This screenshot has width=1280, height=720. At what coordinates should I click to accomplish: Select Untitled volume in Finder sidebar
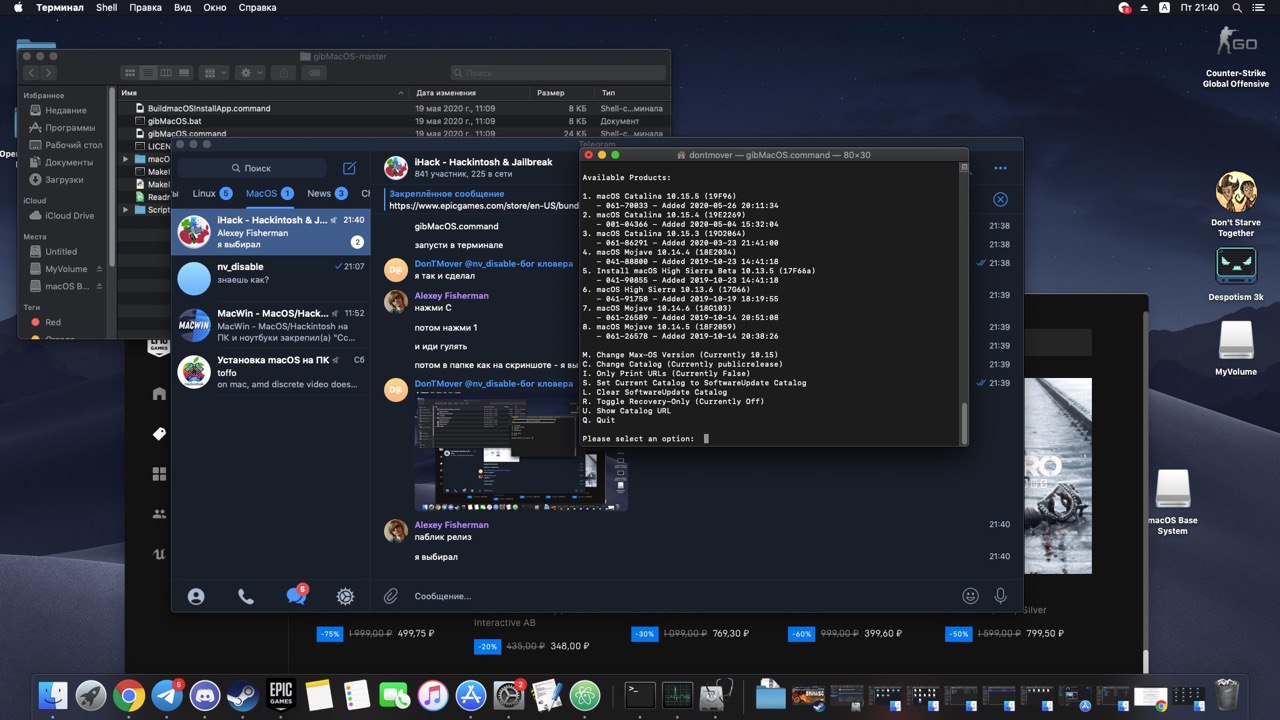click(x=60, y=251)
